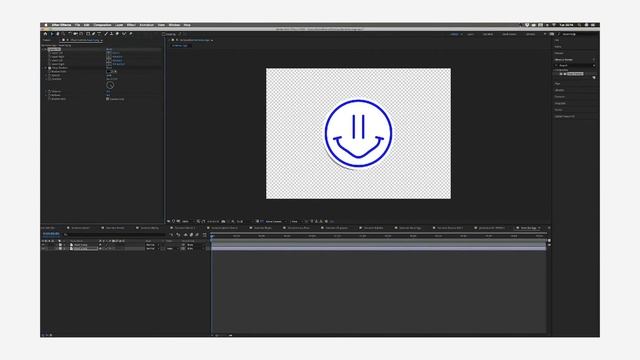Open the Apple menu
Screen dimensions: 640x360
point(46,25)
